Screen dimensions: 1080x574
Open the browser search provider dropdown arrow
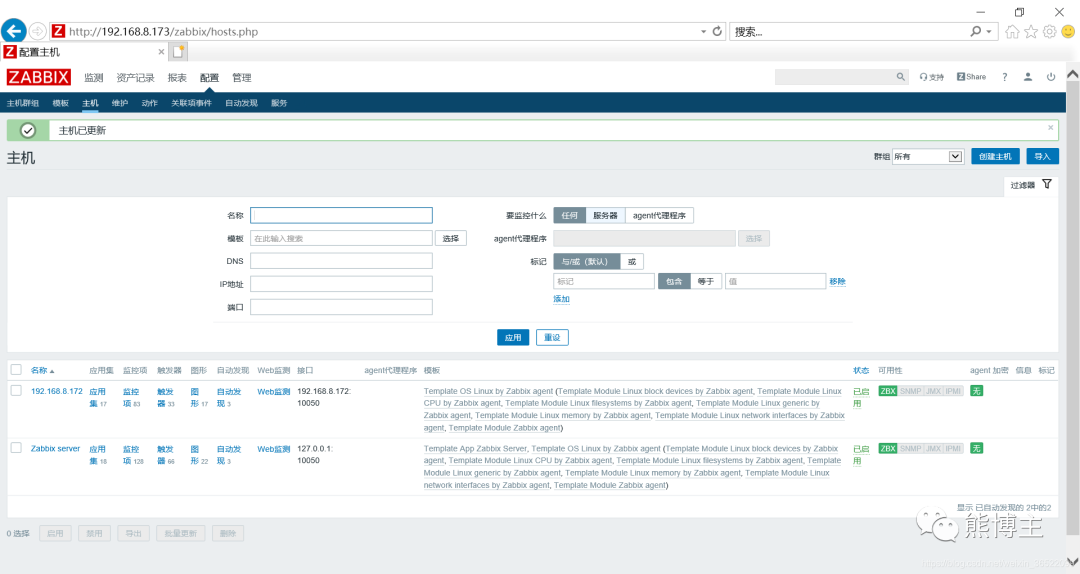[988, 32]
